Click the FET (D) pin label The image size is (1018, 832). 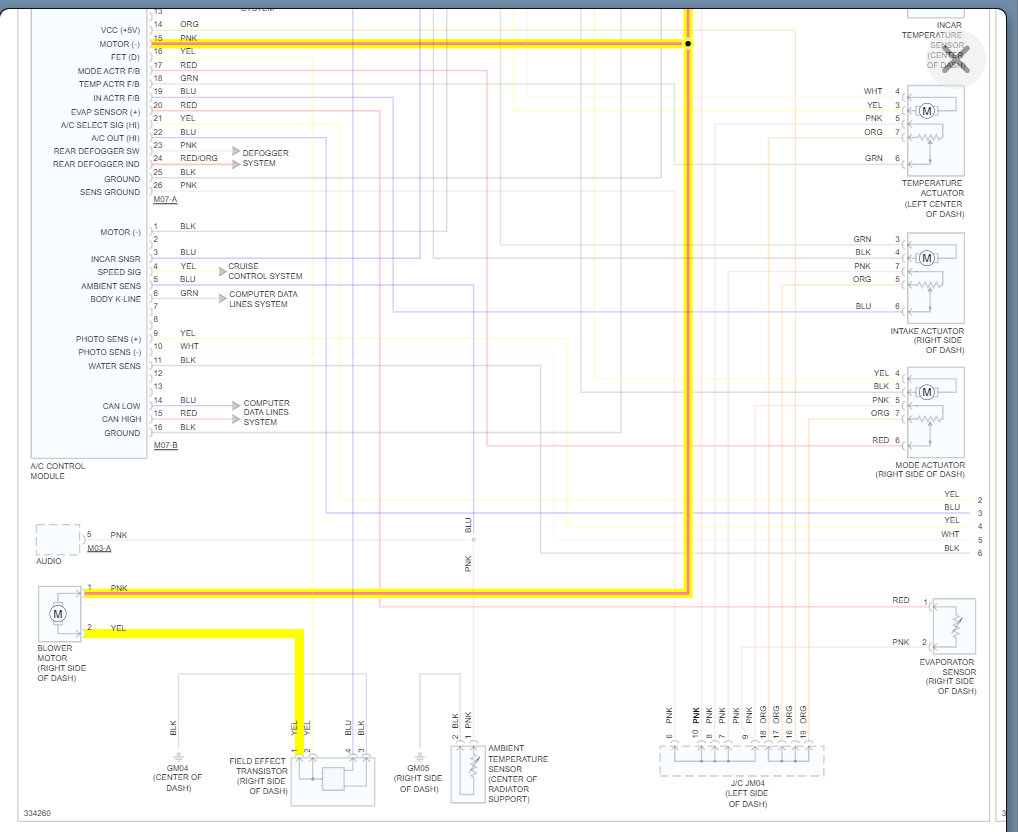125,58
